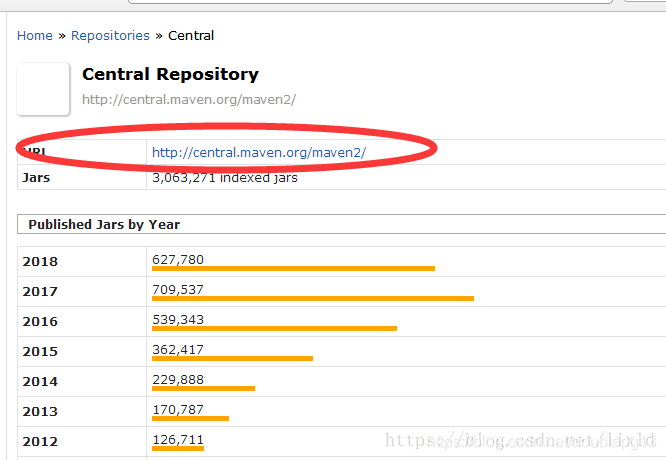Click the 126,711 jar count
This screenshot has width=666, height=460.
pos(178,440)
